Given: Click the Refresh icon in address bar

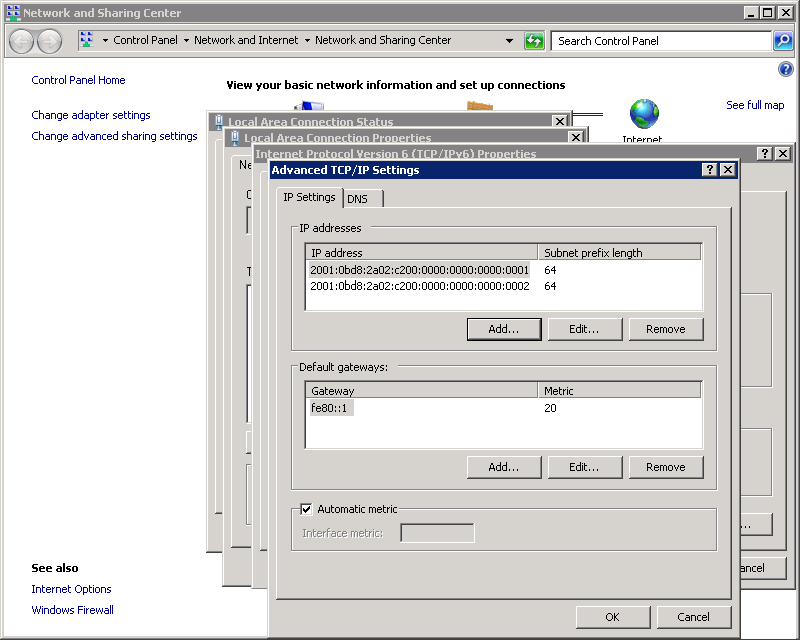Looking at the screenshot, I should tap(534, 41).
